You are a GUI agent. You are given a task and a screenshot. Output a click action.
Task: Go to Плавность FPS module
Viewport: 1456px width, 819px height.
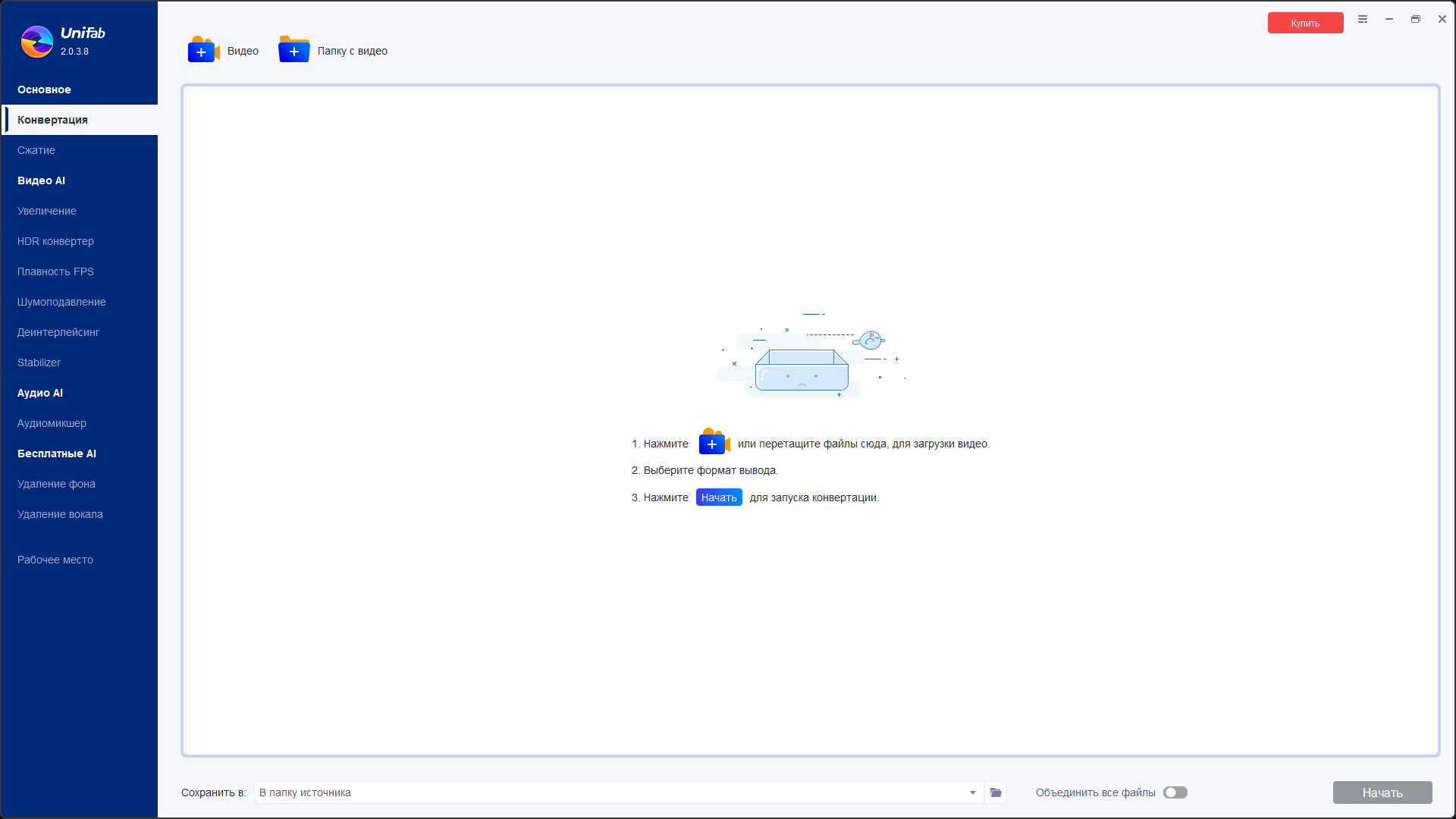pos(55,271)
